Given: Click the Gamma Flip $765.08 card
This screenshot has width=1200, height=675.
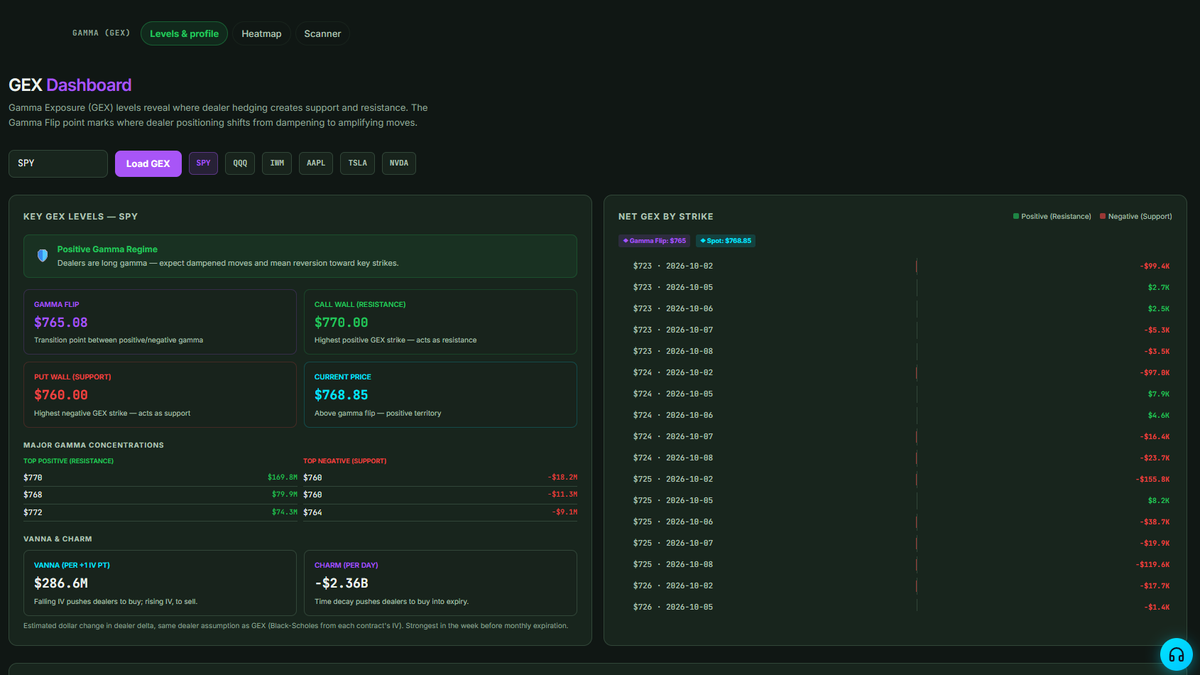Looking at the screenshot, I should (x=160, y=322).
